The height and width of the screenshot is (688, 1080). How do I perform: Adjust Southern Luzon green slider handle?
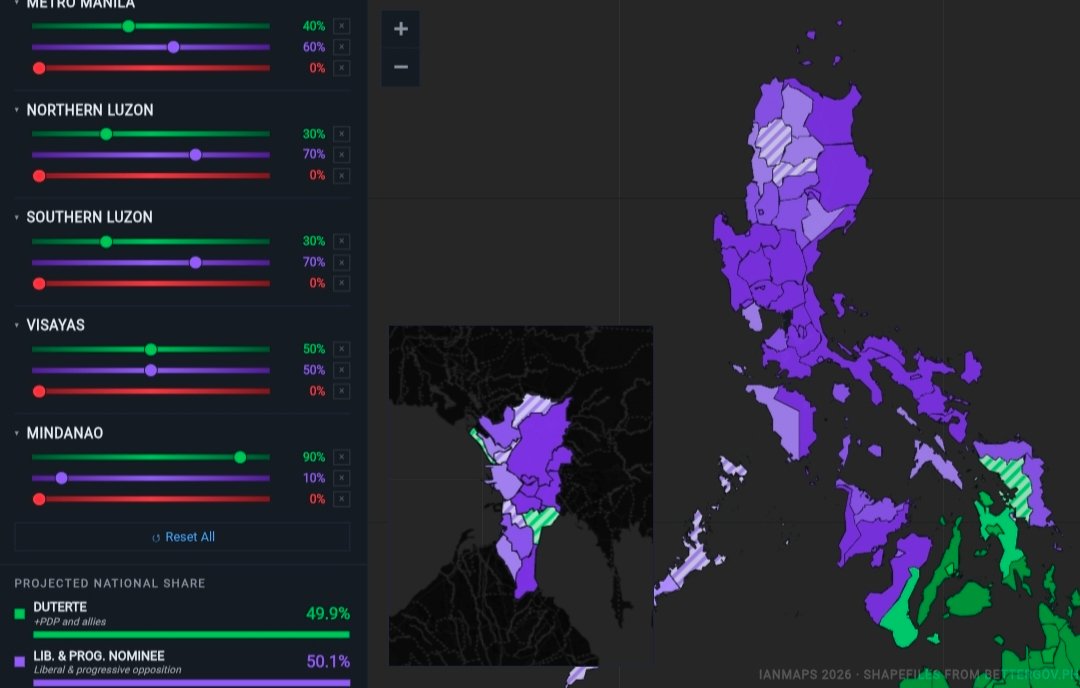pos(106,241)
